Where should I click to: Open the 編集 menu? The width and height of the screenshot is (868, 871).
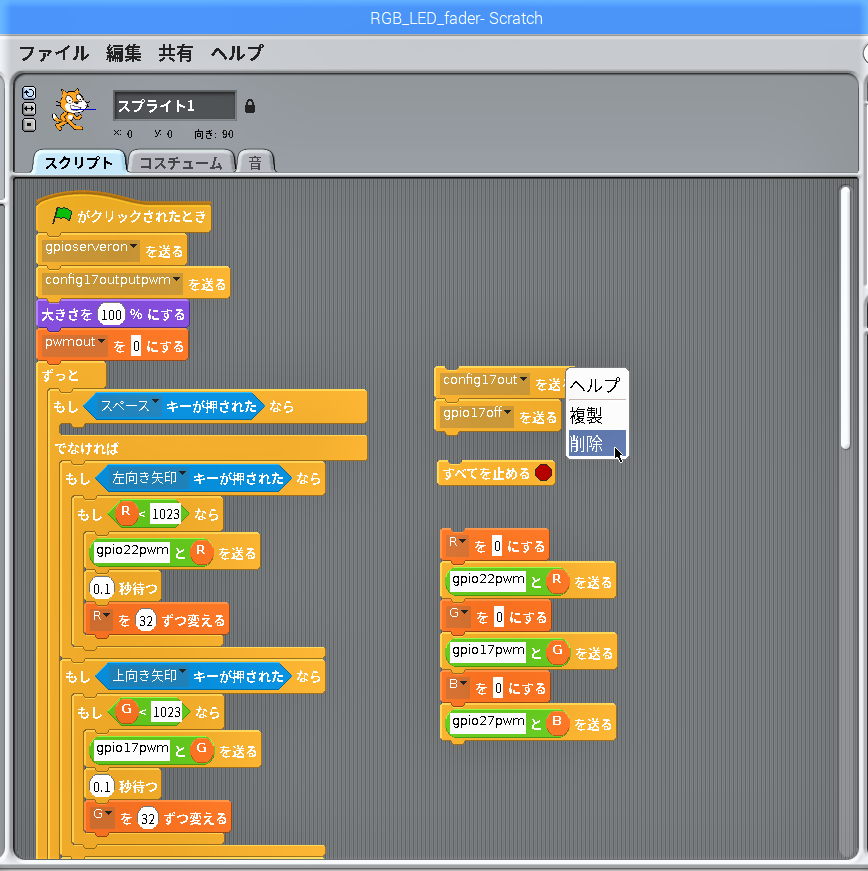pyautogui.click(x=123, y=53)
